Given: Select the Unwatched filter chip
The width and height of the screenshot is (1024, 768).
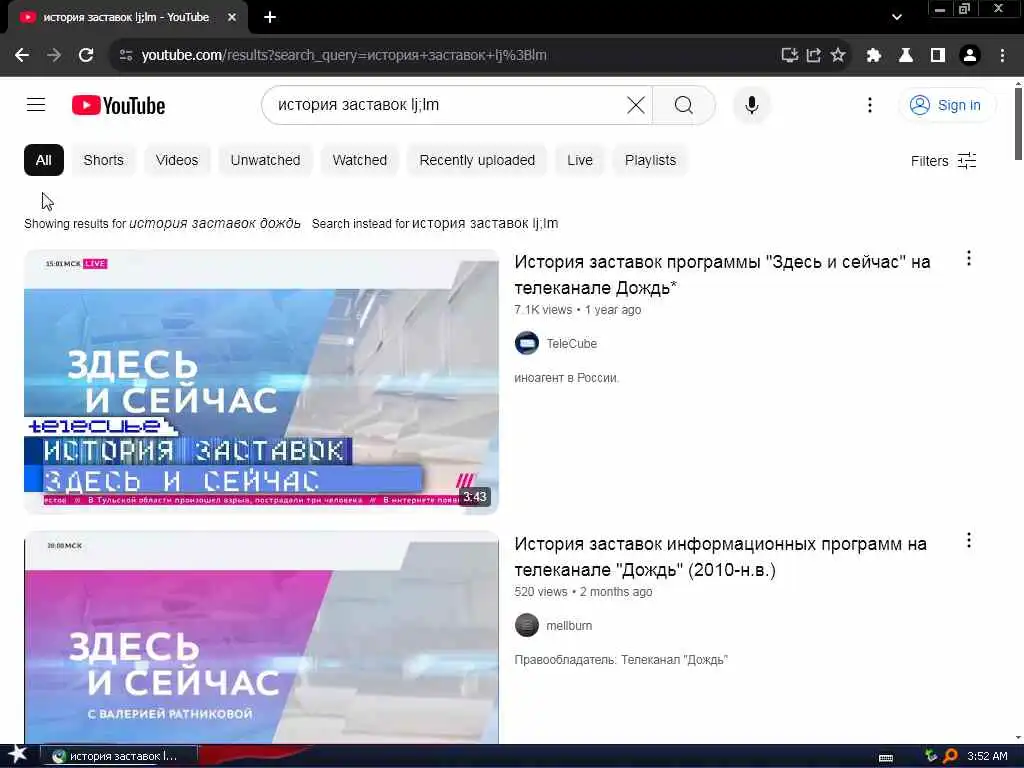Looking at the screenshot, I should tap(265, 160).
